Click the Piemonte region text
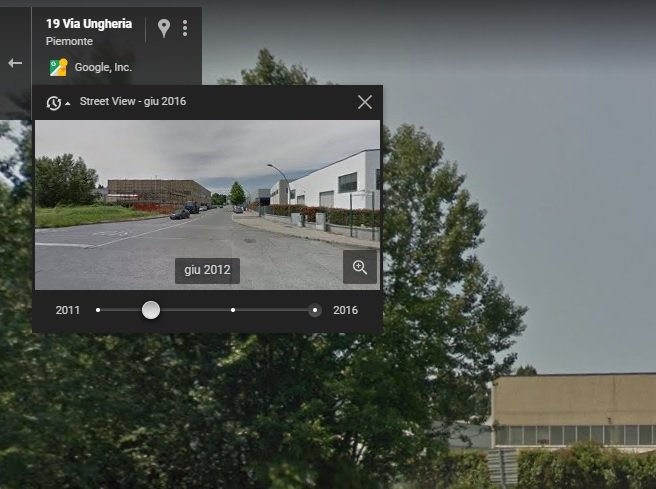656x489 pixels. coord(69,41)
